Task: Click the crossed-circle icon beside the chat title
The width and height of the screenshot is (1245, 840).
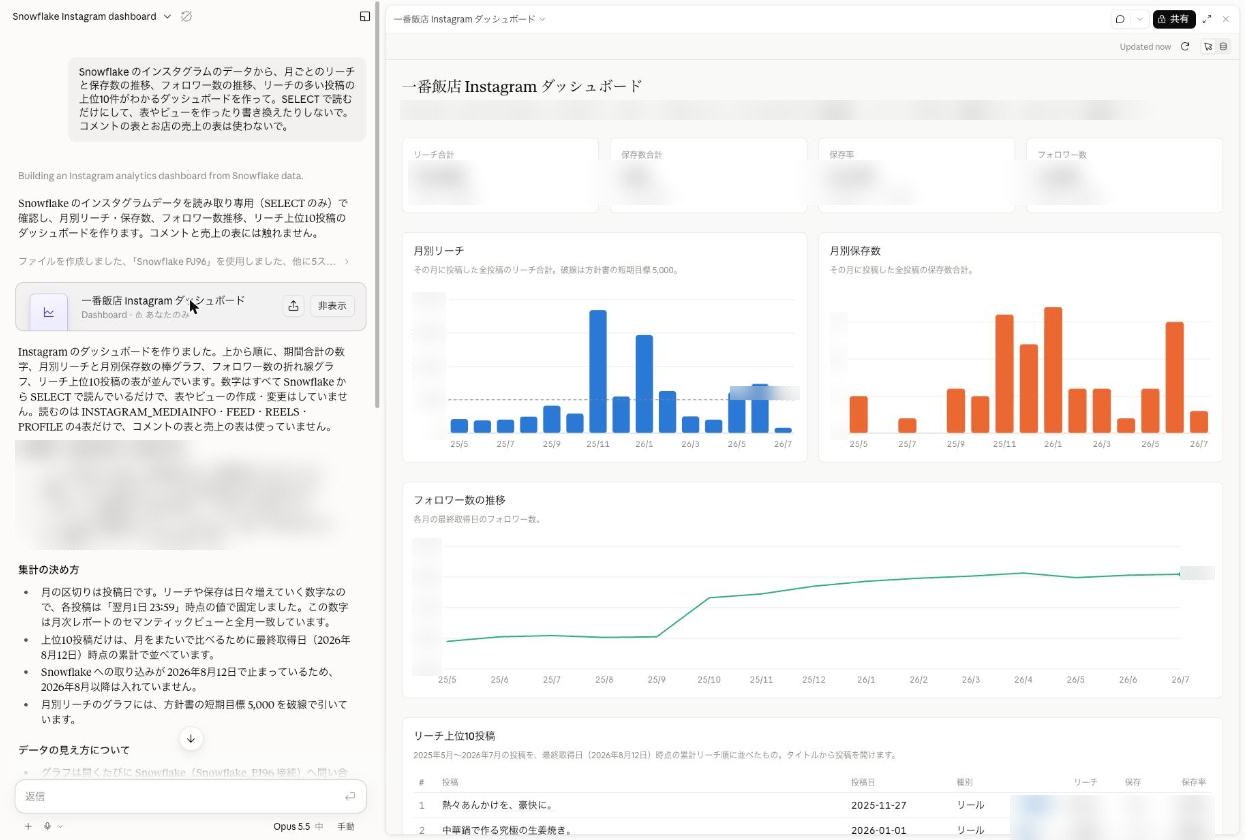Action: click(x=186, y=16)
